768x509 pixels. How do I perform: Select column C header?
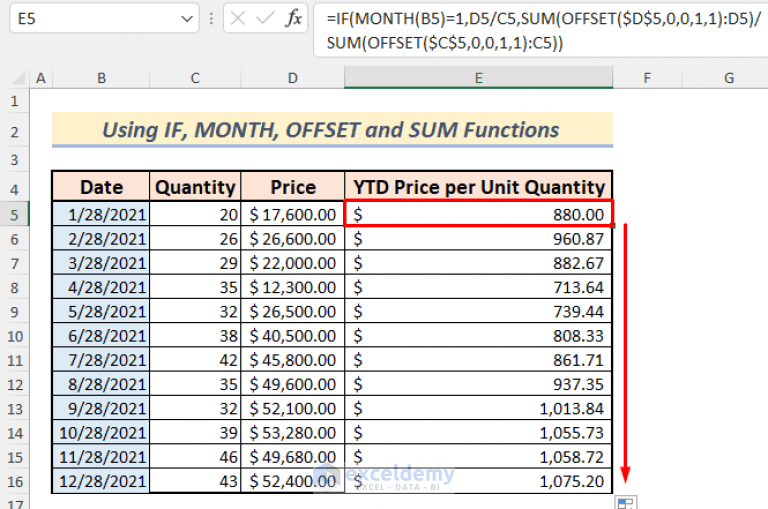point(195,78)
